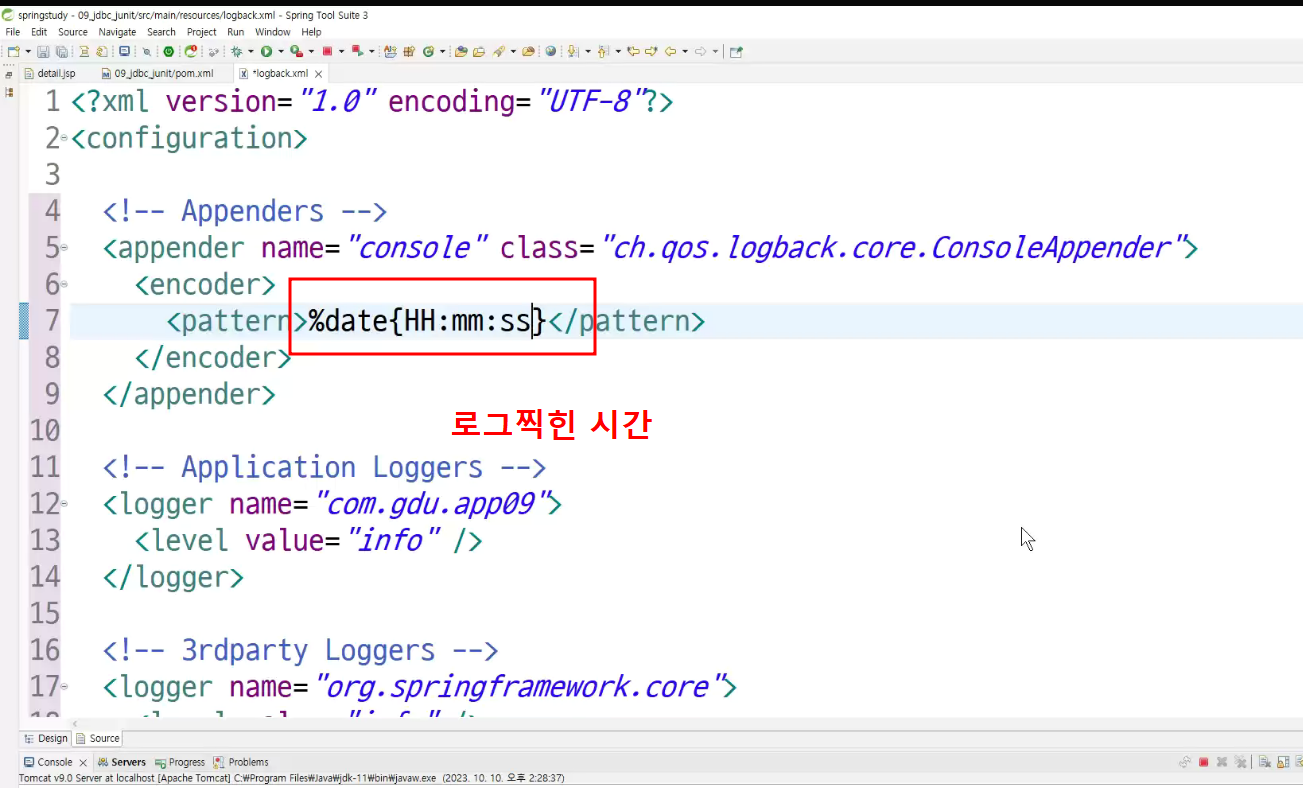Click the Remove All Terminated double-X icon
Screen dimensions: 1303x788
(1240, 762)
